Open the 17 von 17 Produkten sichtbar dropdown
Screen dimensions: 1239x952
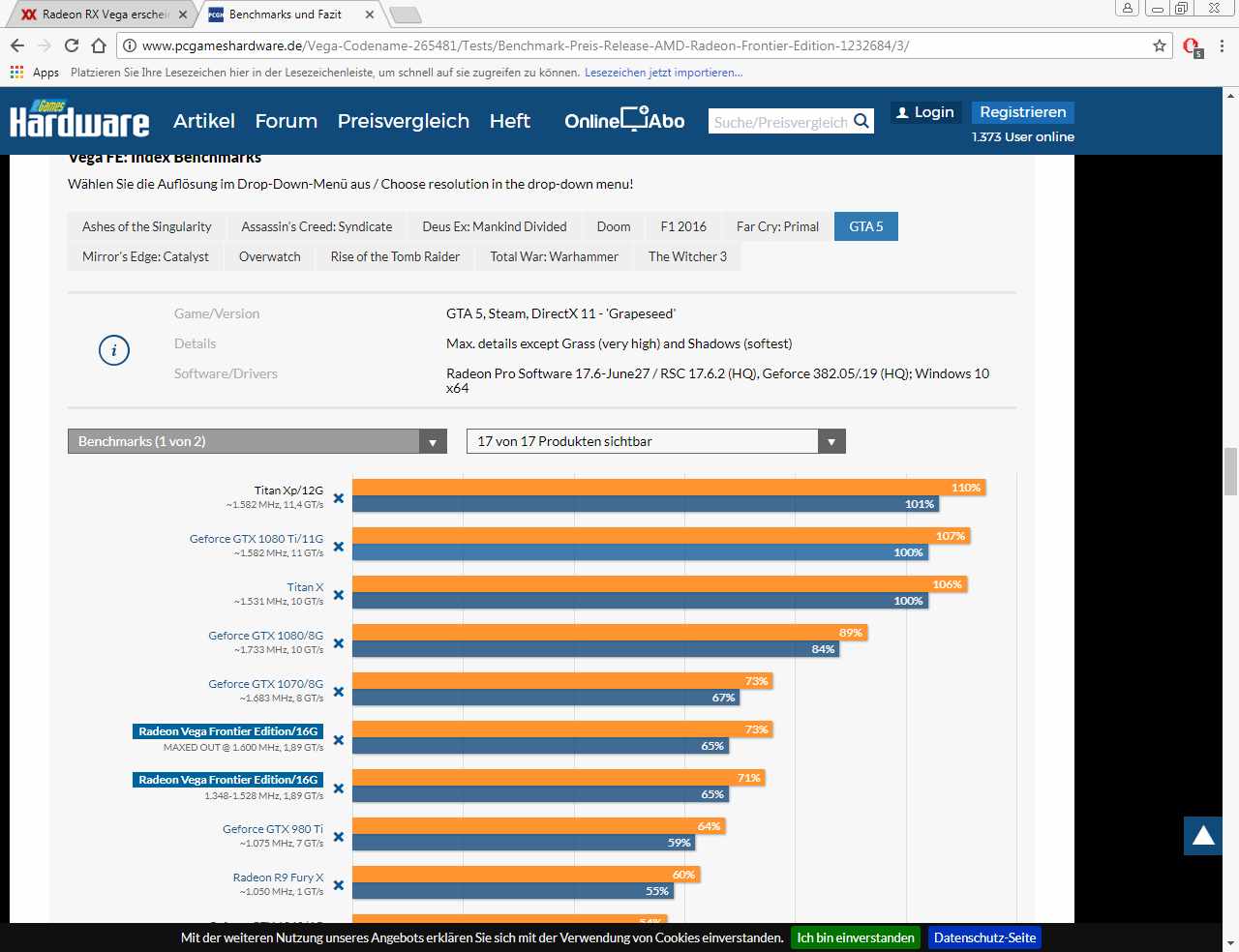[x=656, y=441]
